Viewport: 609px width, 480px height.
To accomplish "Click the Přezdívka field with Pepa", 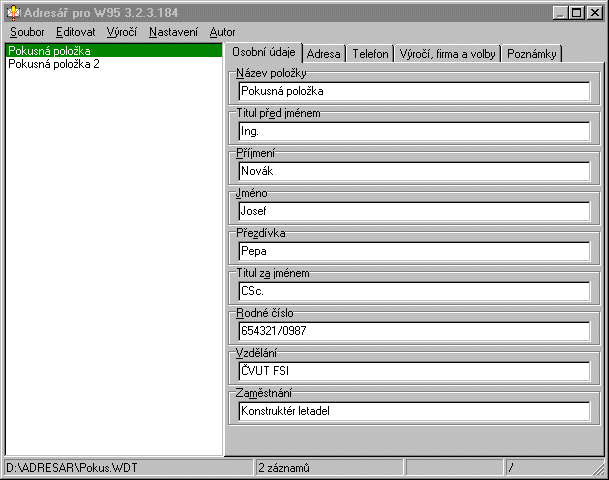I will coord(414,251).
